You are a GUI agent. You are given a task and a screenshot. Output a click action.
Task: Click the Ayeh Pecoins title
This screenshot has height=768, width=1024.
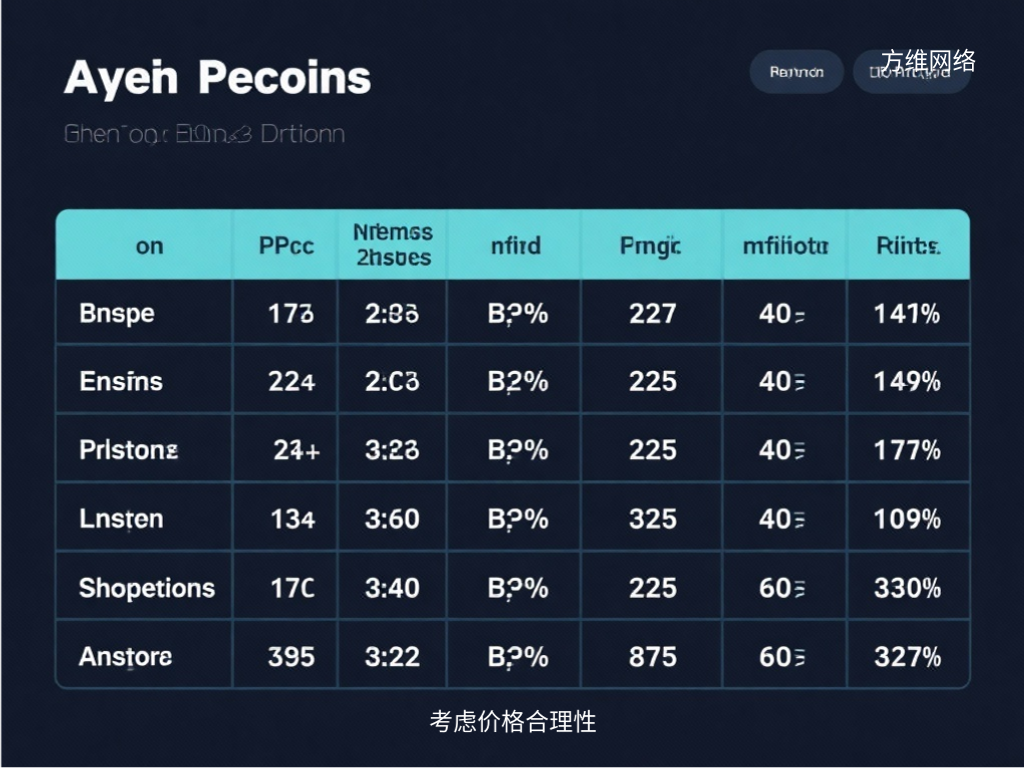[217, 78]
